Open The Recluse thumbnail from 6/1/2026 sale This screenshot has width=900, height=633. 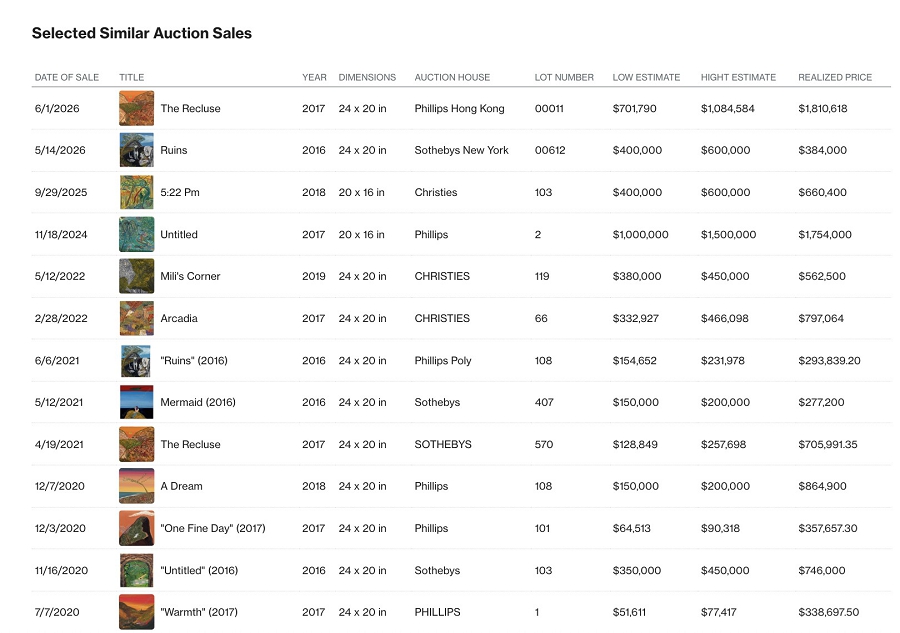pyautogui.click(x=137, y=108)
